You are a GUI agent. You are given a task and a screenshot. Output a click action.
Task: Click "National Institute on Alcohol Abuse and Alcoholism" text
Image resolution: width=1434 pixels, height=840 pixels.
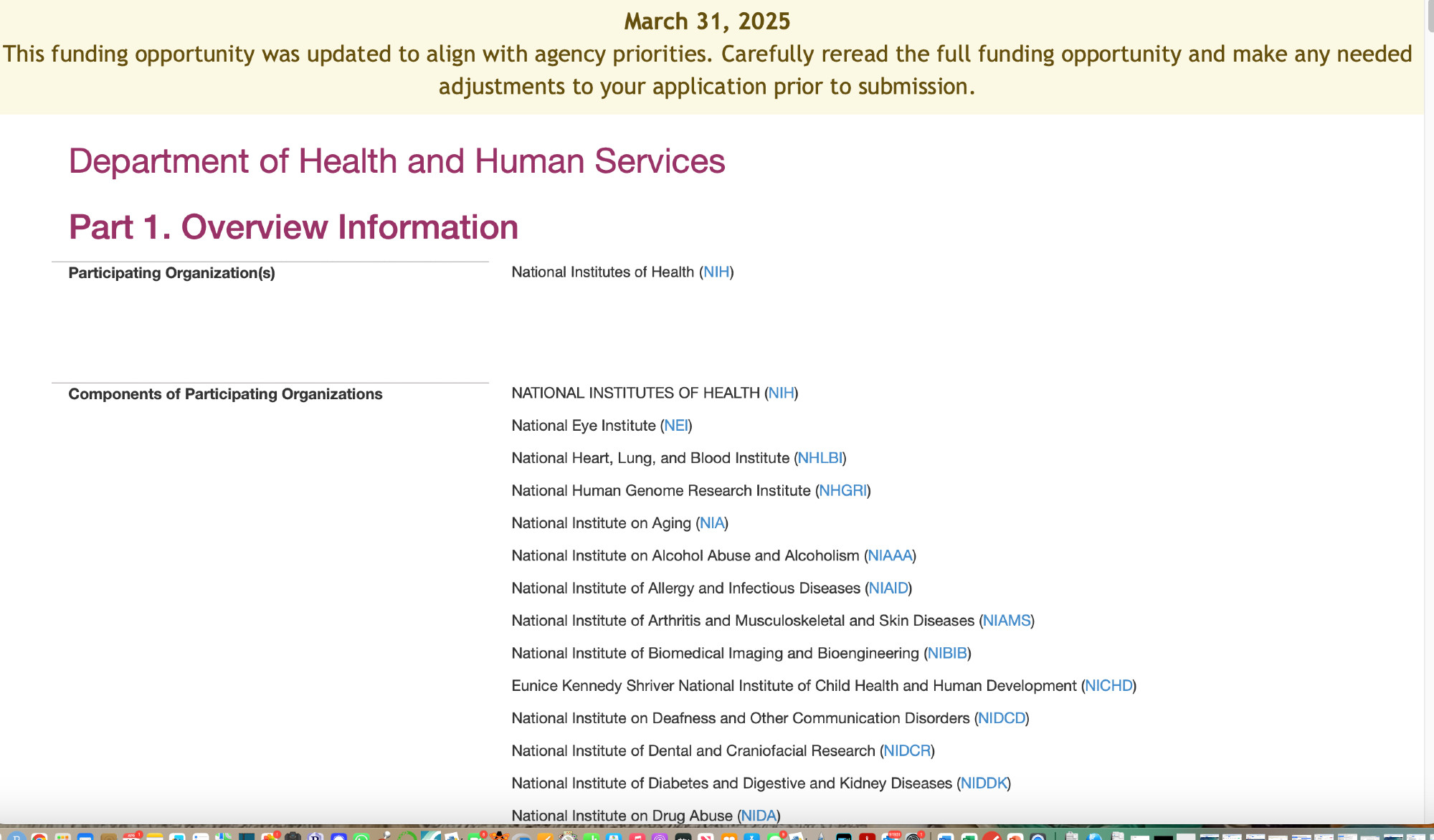point(685,555)
